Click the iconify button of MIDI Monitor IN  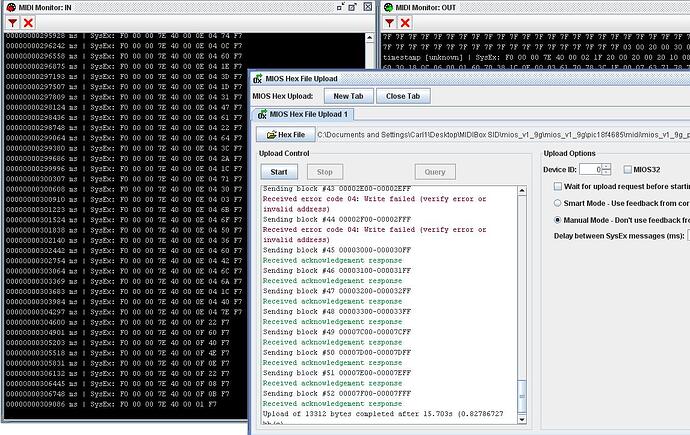pyautogui.click(x=340, y=7)
